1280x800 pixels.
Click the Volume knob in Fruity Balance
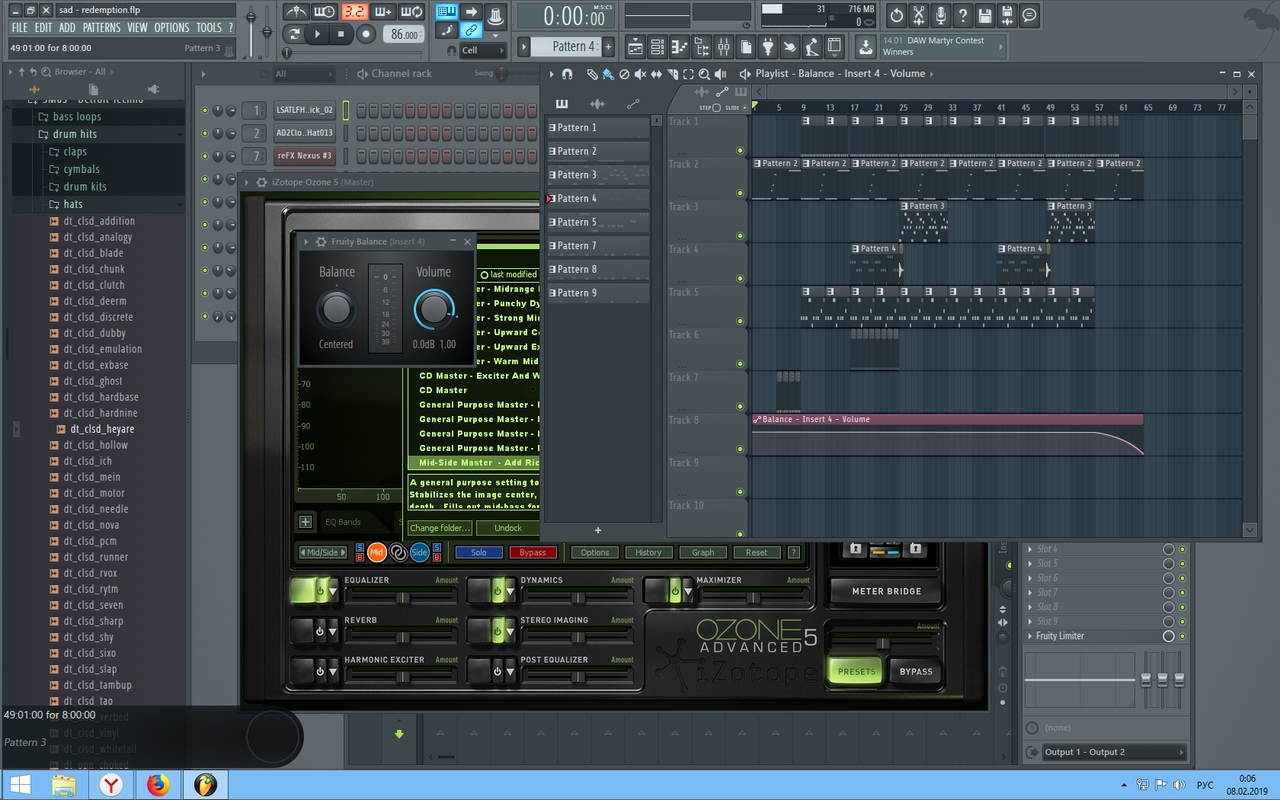[x=433, y=309]
